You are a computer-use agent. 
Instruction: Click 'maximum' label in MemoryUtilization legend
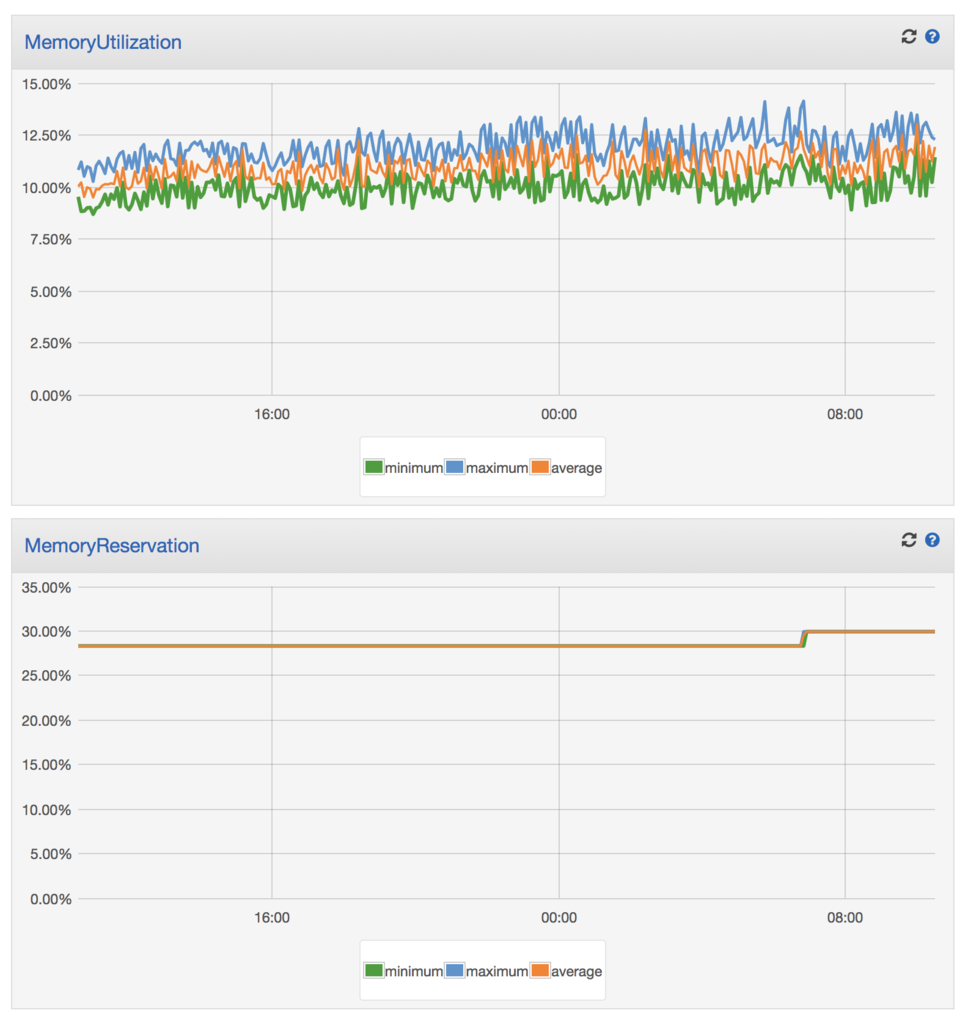[x=497, y=468]
